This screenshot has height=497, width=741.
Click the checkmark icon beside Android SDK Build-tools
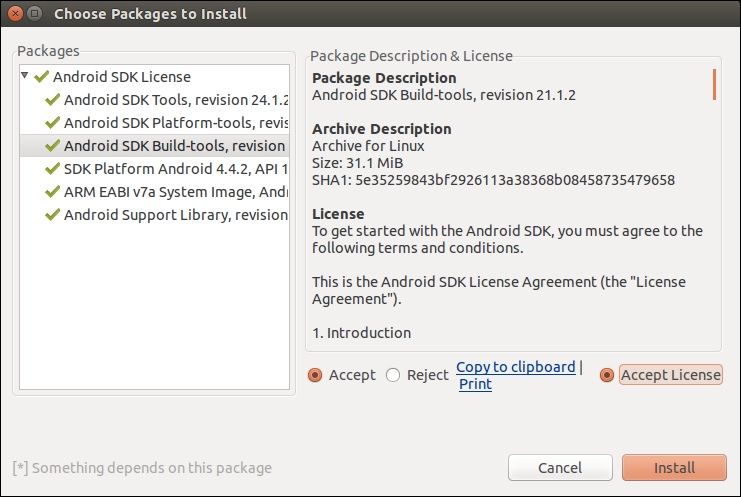point(52,146)
